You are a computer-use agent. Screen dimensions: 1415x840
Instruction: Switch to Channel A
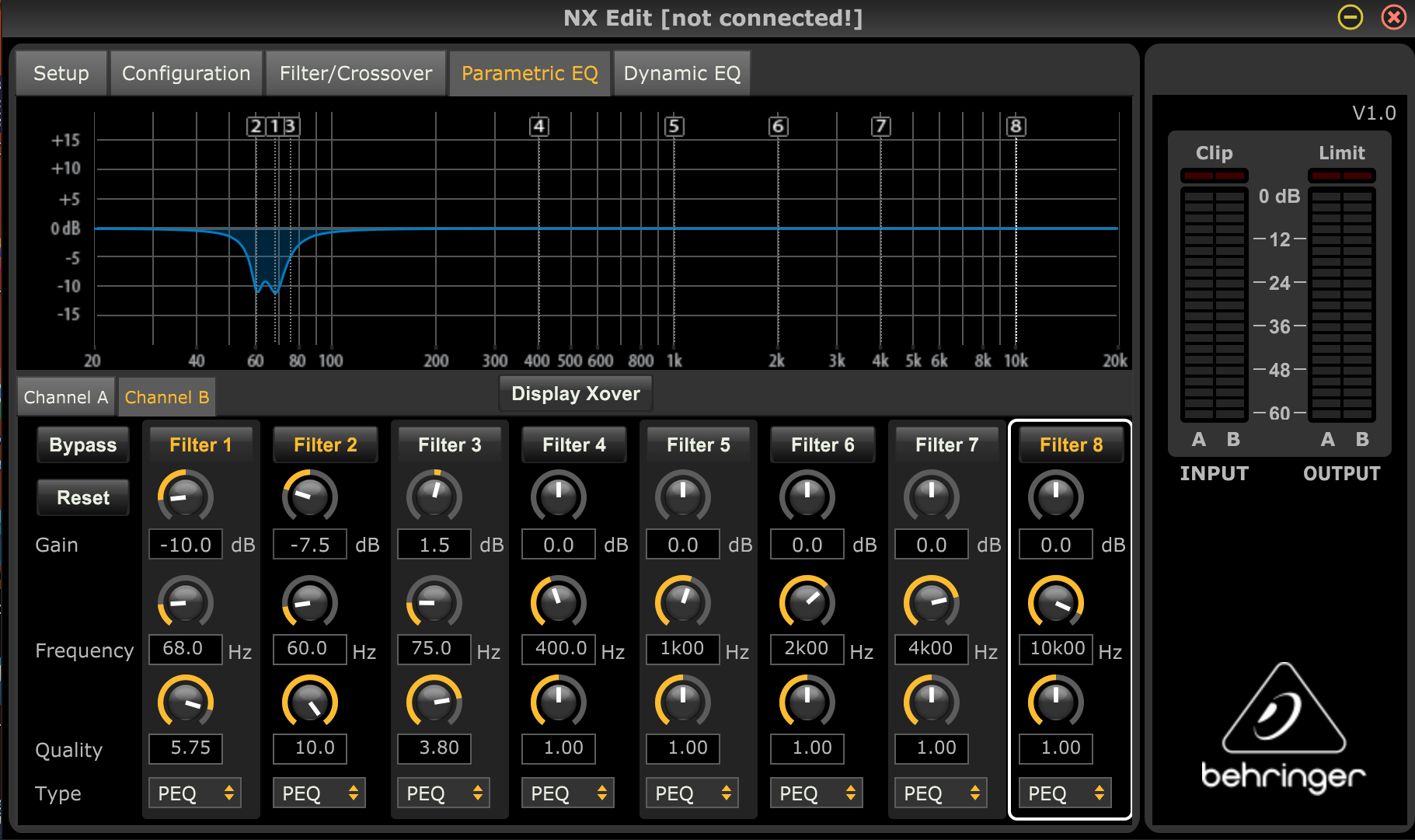pos(66,397)
